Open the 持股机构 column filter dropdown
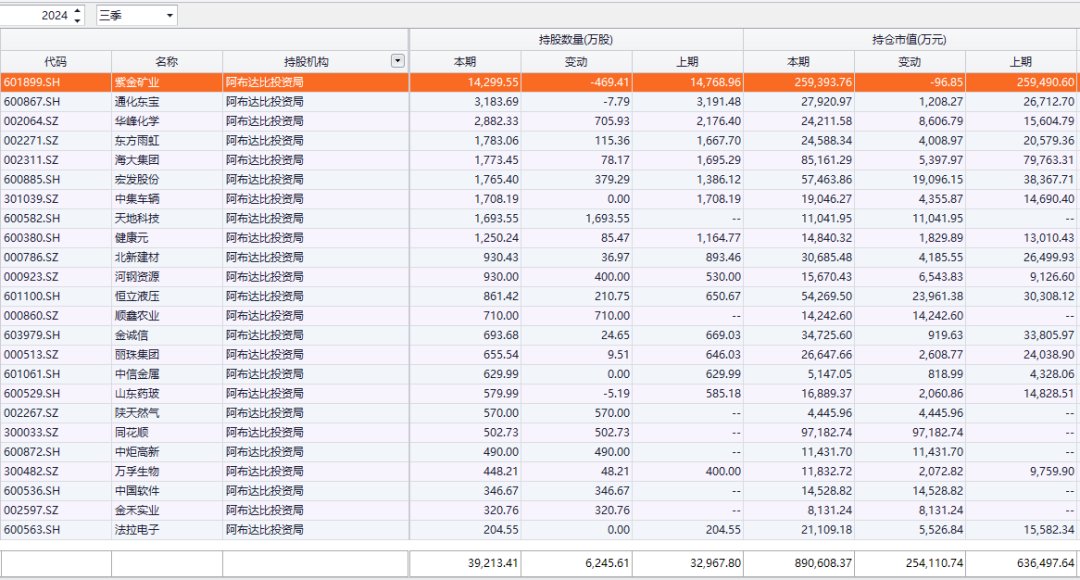 [397, 61]
